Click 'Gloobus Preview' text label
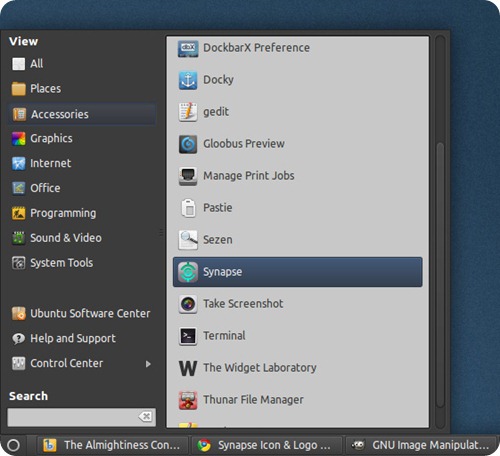This screenshot has height=456, width=500. pyautogui.click(x=244, y=144)
